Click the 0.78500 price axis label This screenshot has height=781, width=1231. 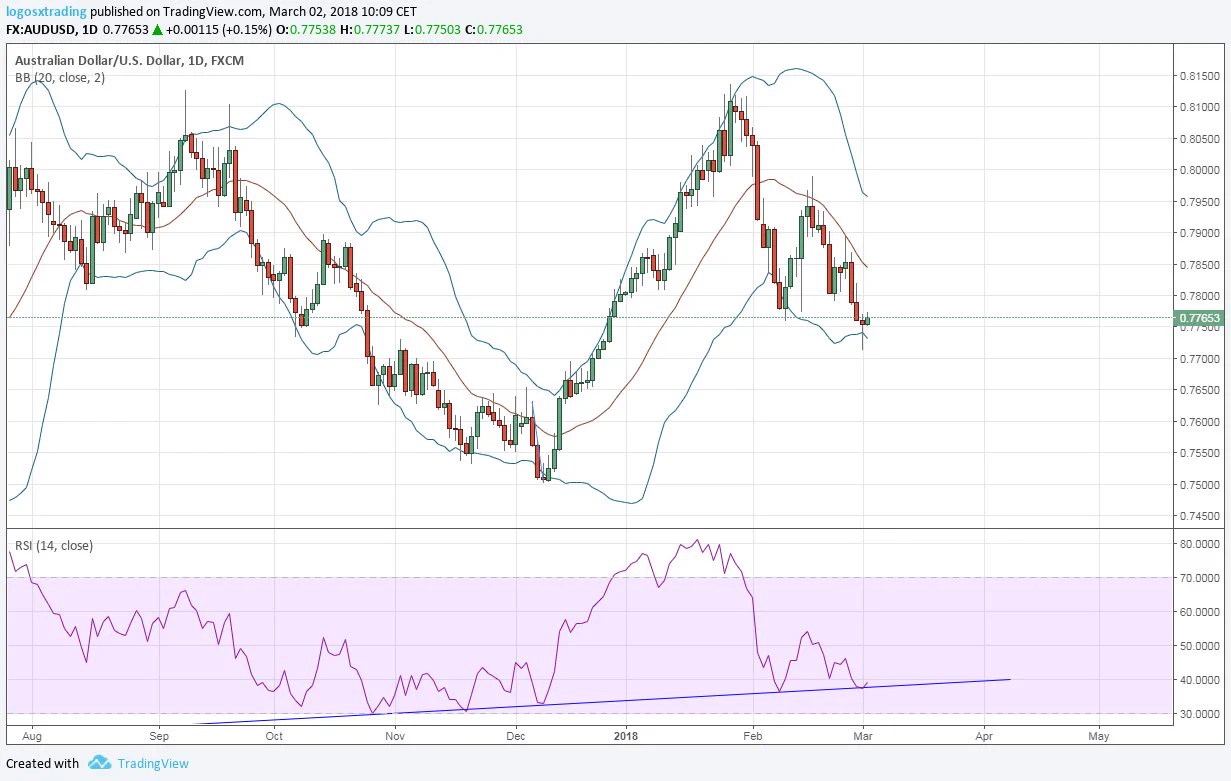click(1200, 265)
